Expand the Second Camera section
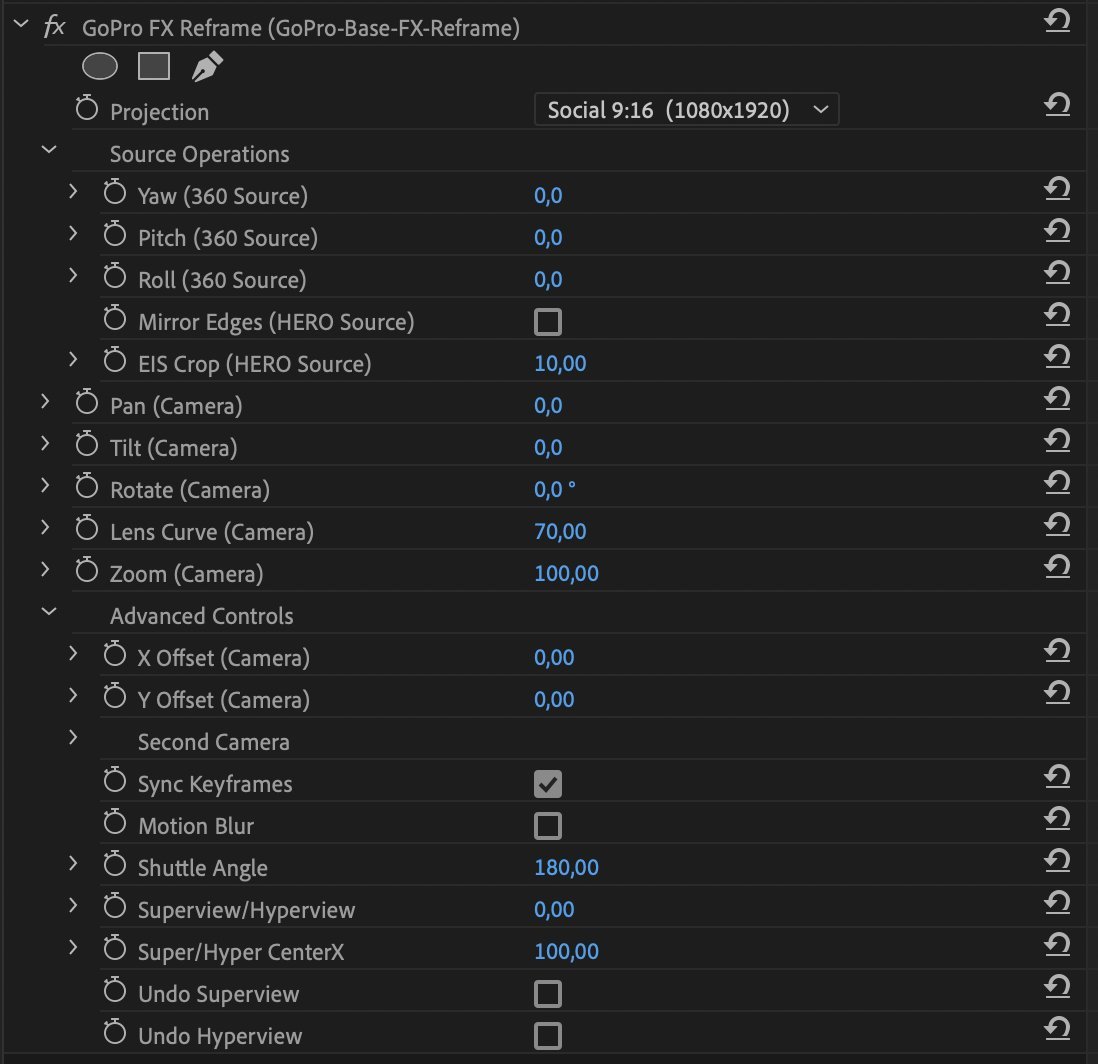The image size is (1098, 1064). pos(73,737)
